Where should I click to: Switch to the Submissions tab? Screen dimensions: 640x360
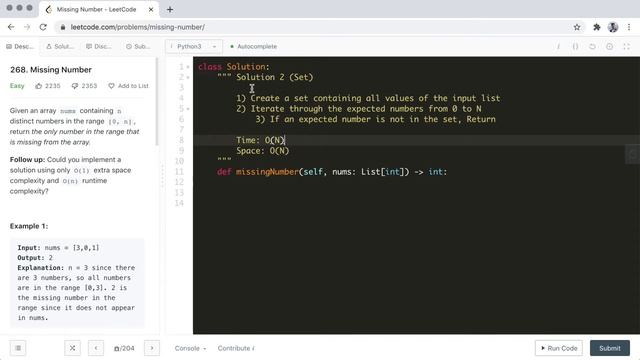(138, 47)
